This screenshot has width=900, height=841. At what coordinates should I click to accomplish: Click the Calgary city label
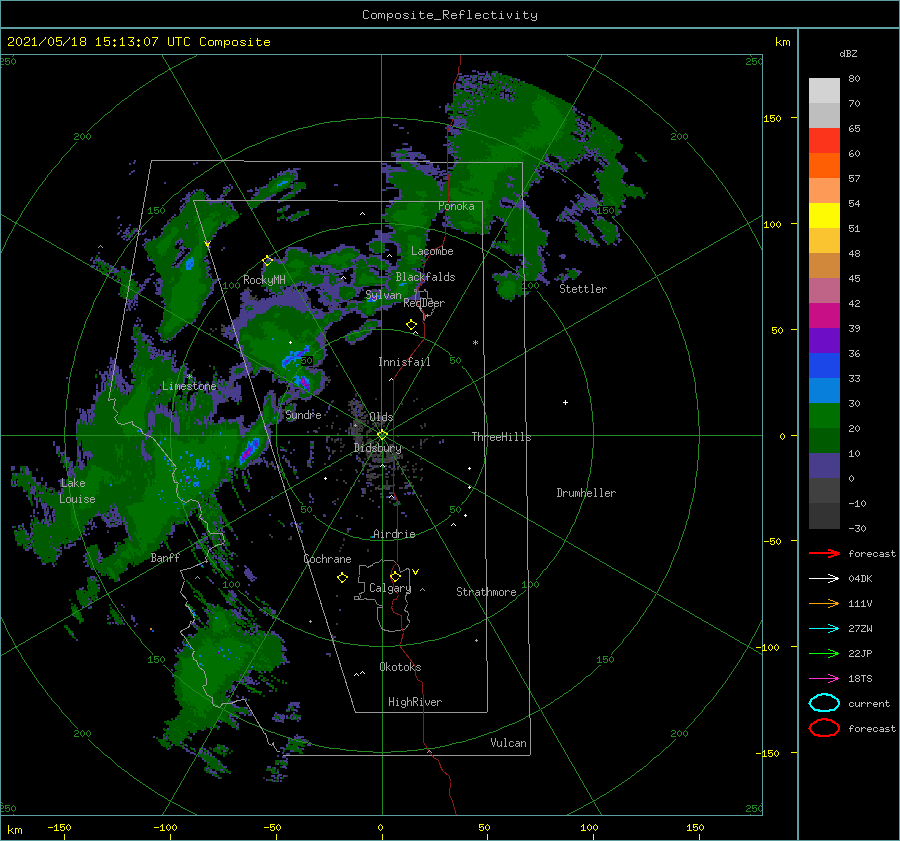click(x=390, y=588)
